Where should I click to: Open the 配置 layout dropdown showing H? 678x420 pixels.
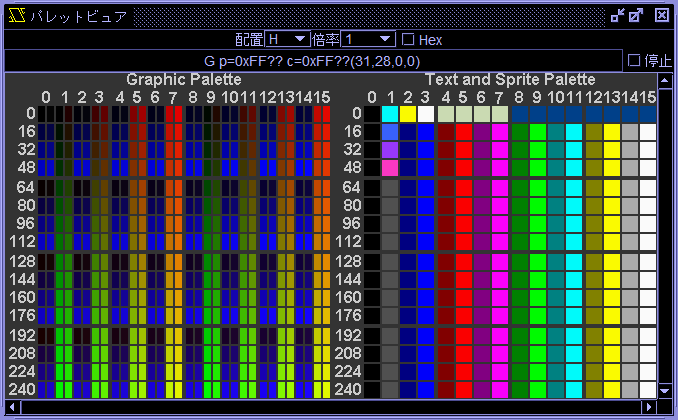pyautogui.click(x=287, y=40)
